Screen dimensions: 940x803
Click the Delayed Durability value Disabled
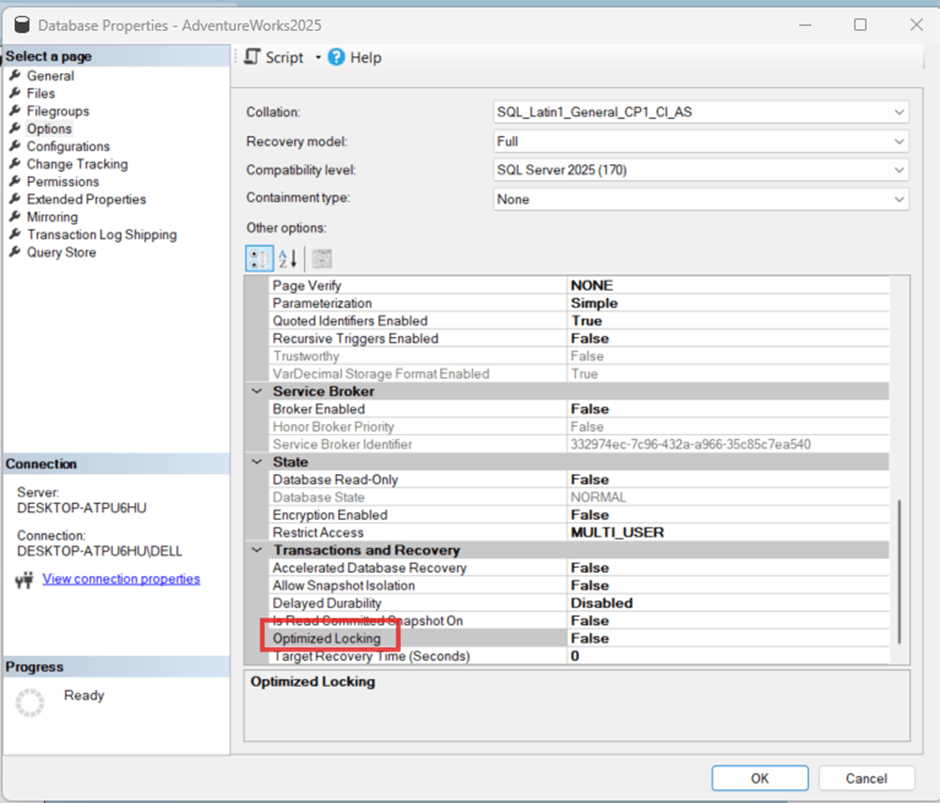(x=602, y=603)
